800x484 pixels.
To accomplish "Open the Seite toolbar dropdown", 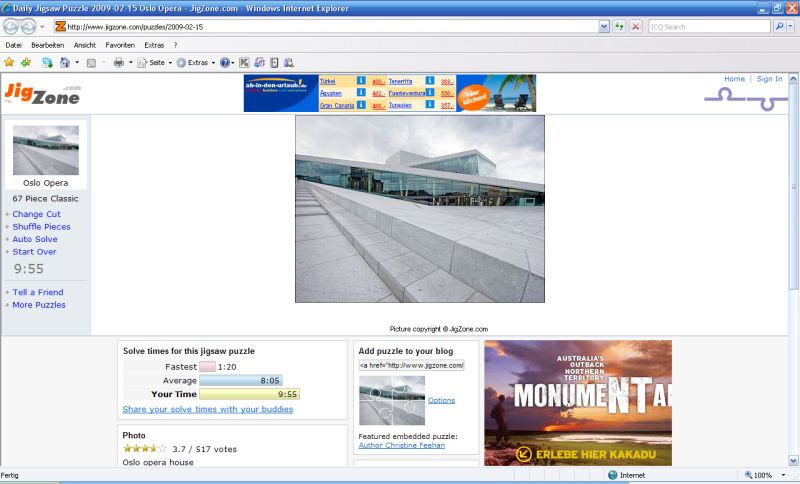I will coord(155,62).
